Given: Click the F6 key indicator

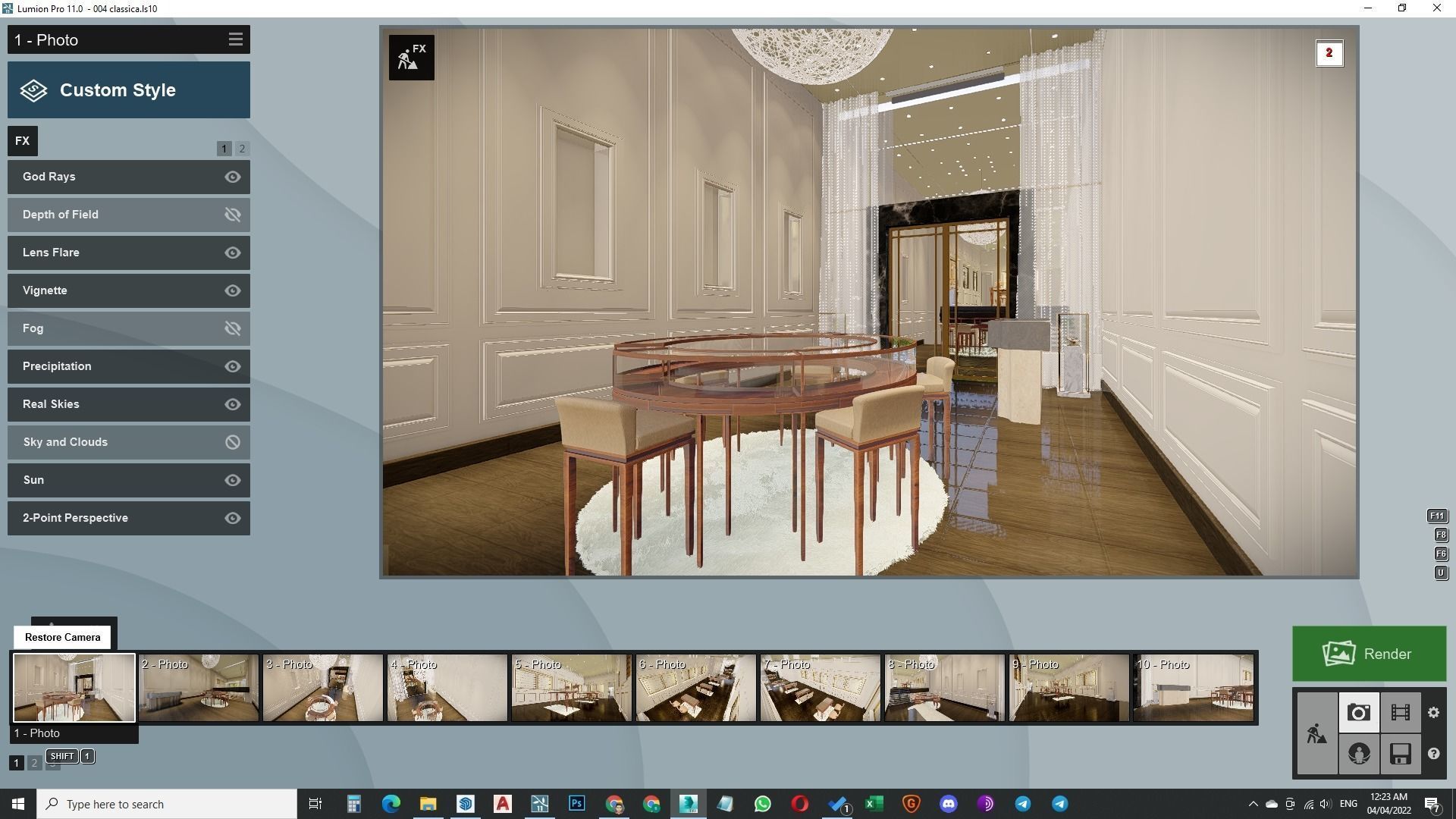Looking at the screenshot, I should coord(1441,554).
